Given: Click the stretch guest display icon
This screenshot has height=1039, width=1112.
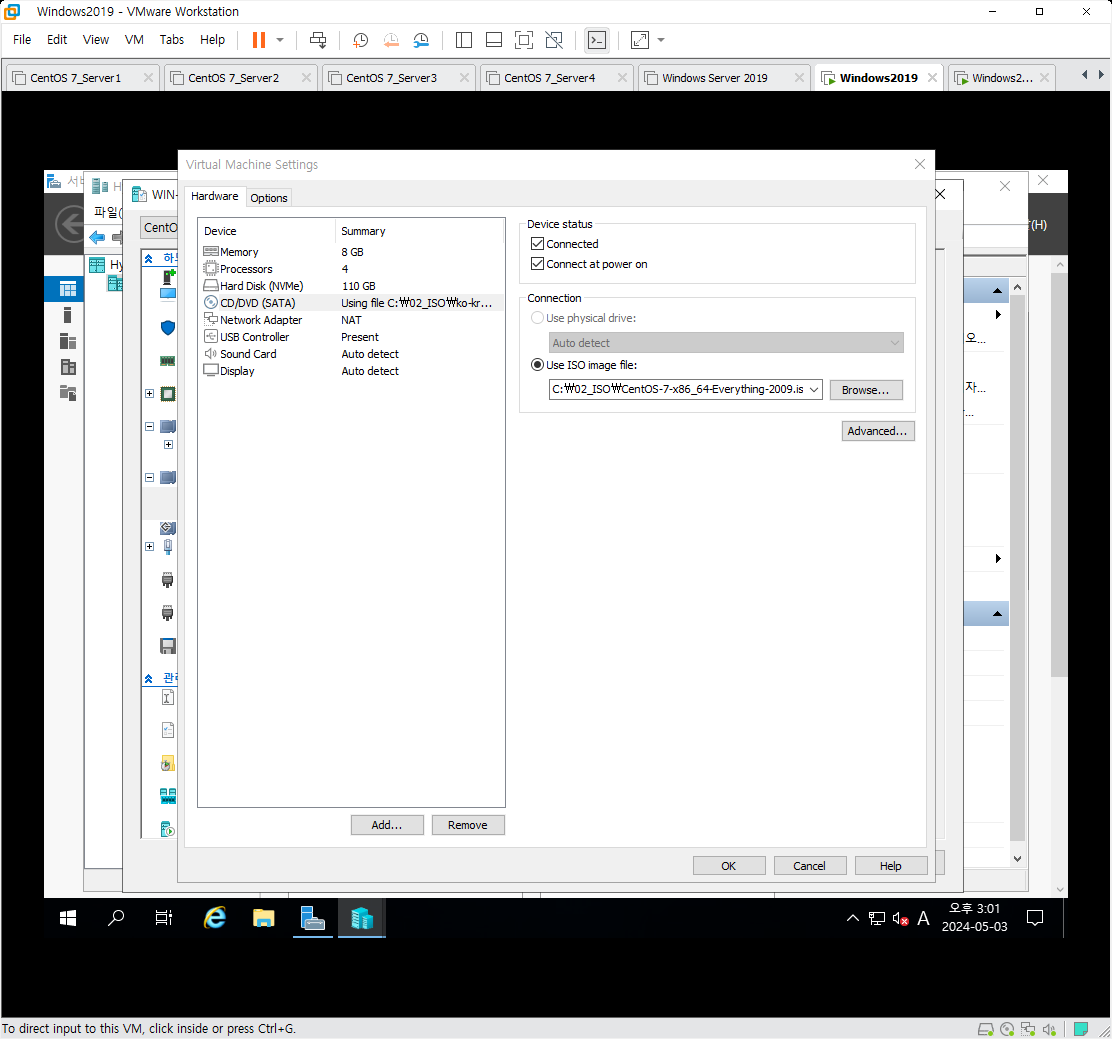Looking at the screenshot, I should pyautogui.click(x=640, y=40).
